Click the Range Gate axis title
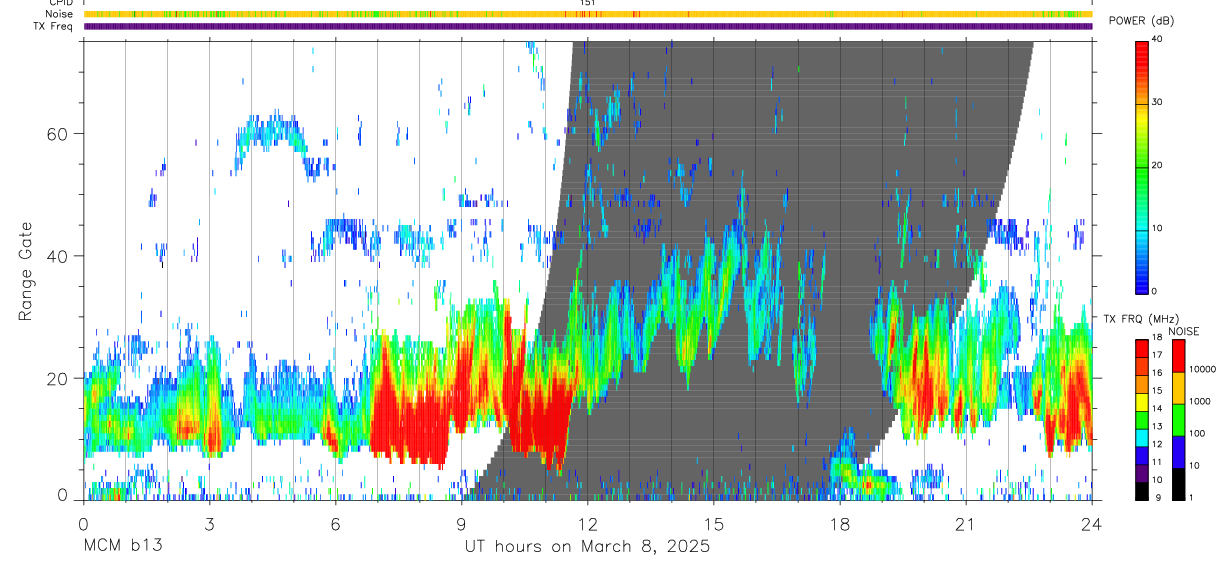 pyautogui.click(x=27, y=271)
